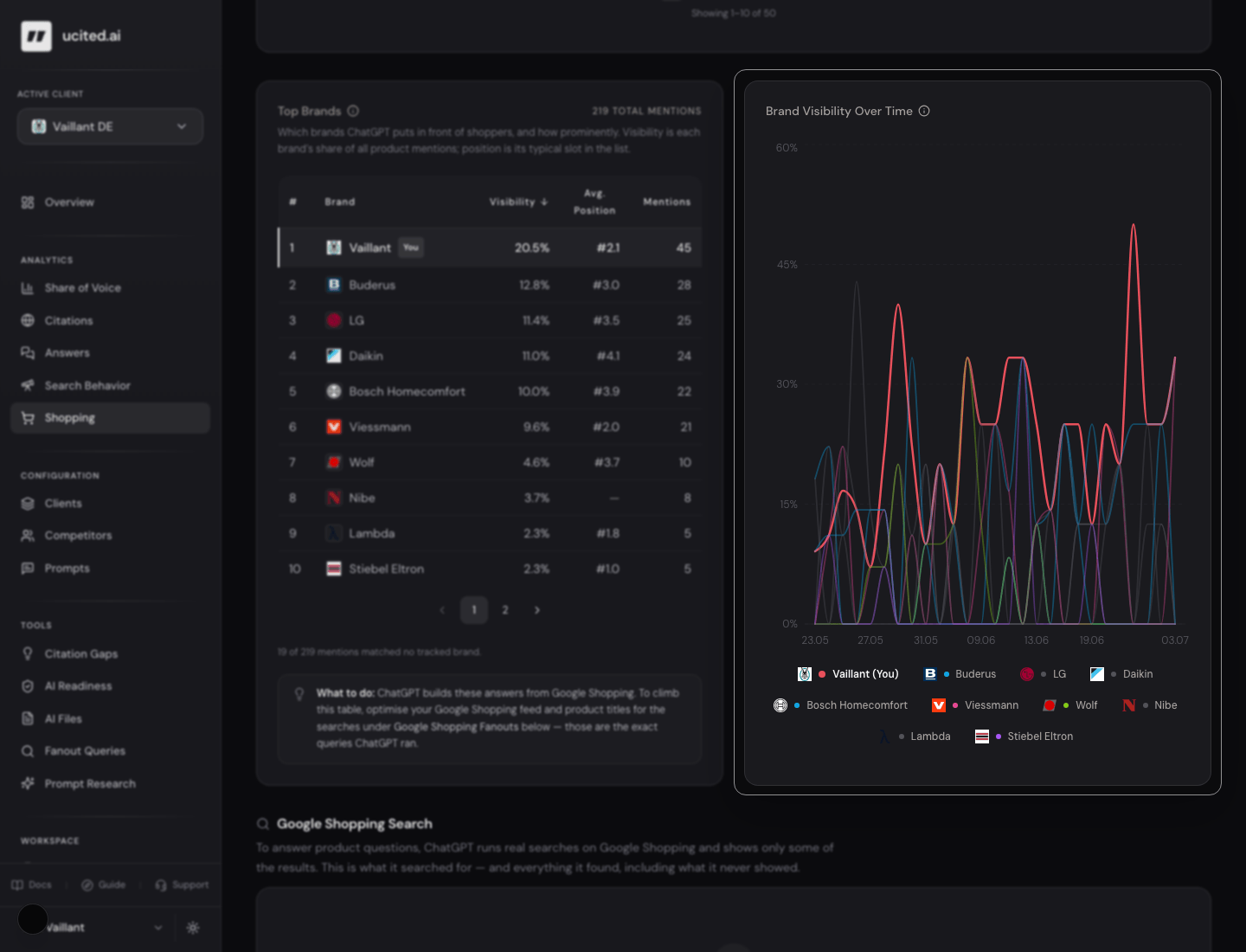Click the Vaillant logo in the Top Brands table
Screen dimensions: 1246x952
tap(334, 248)
